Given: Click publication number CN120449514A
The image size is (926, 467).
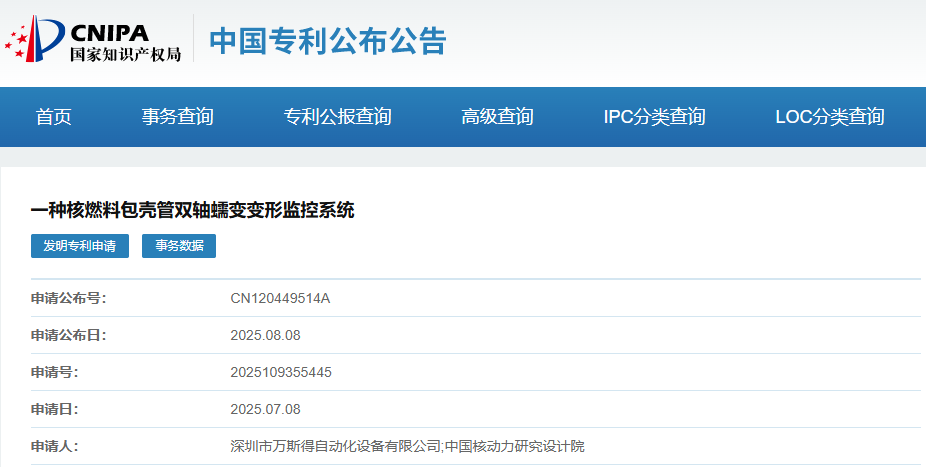Looking at the screenshot, I should 280,298.
